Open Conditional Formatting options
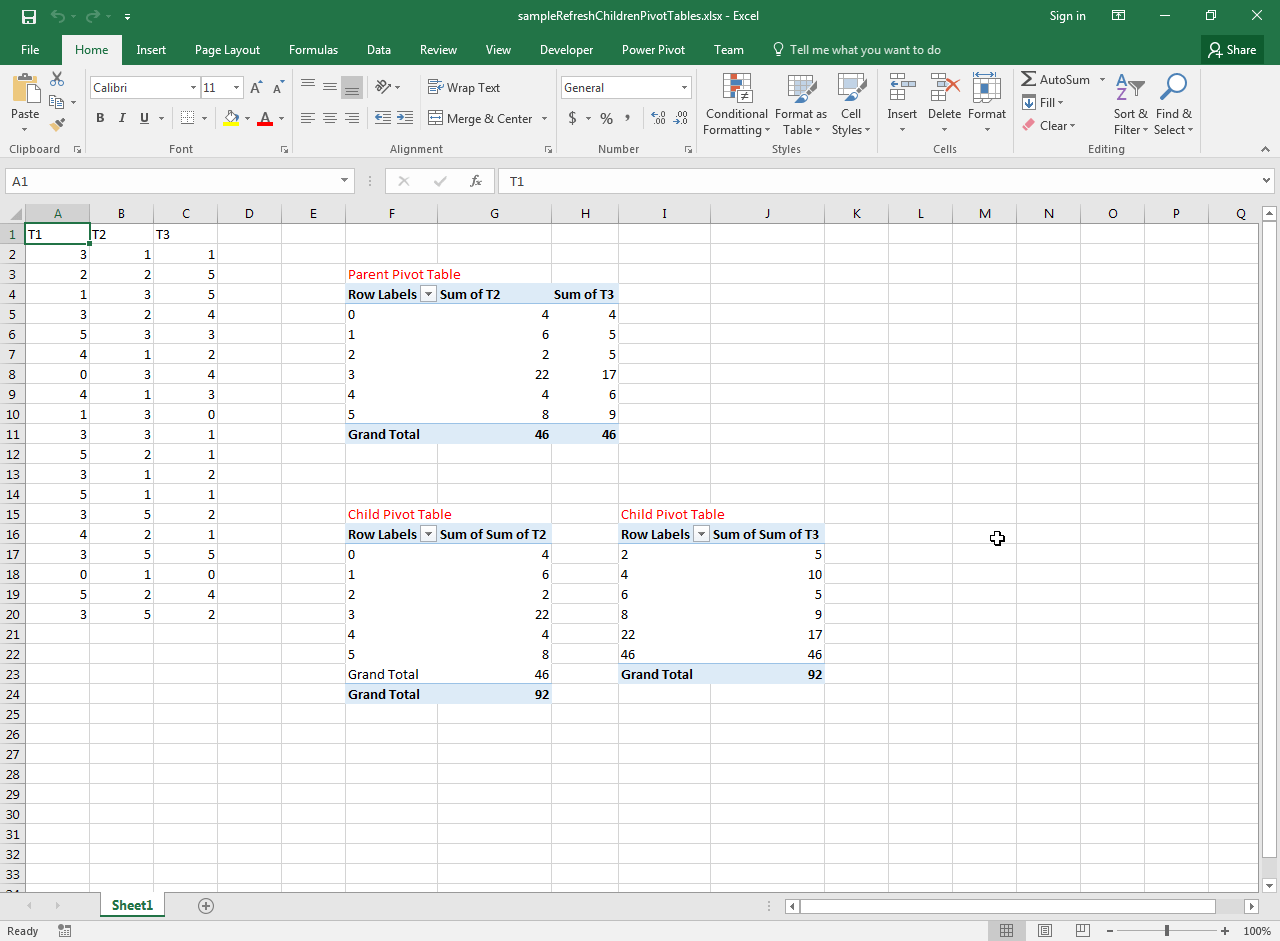 736,104
